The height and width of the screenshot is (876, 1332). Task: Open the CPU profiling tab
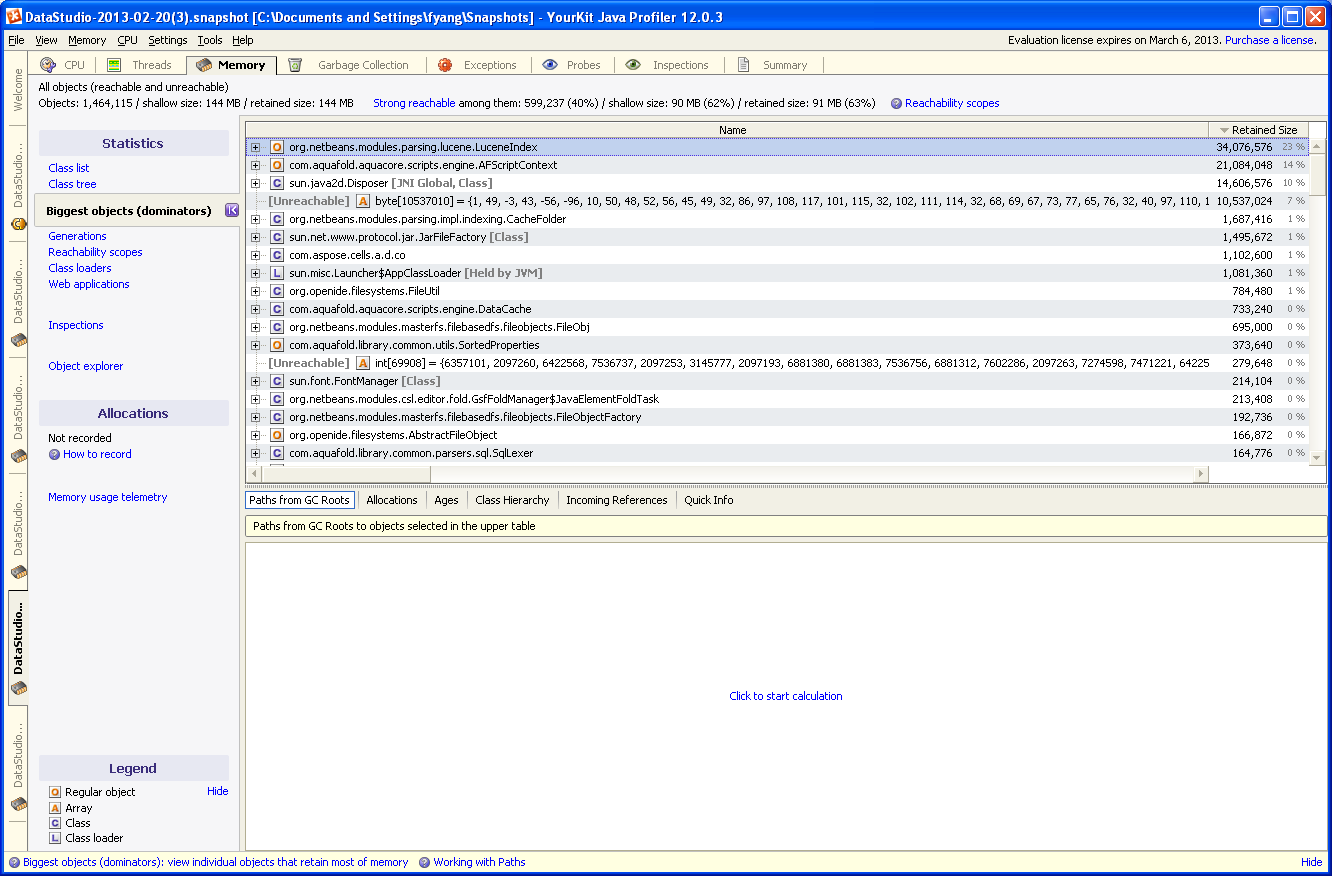63,65
